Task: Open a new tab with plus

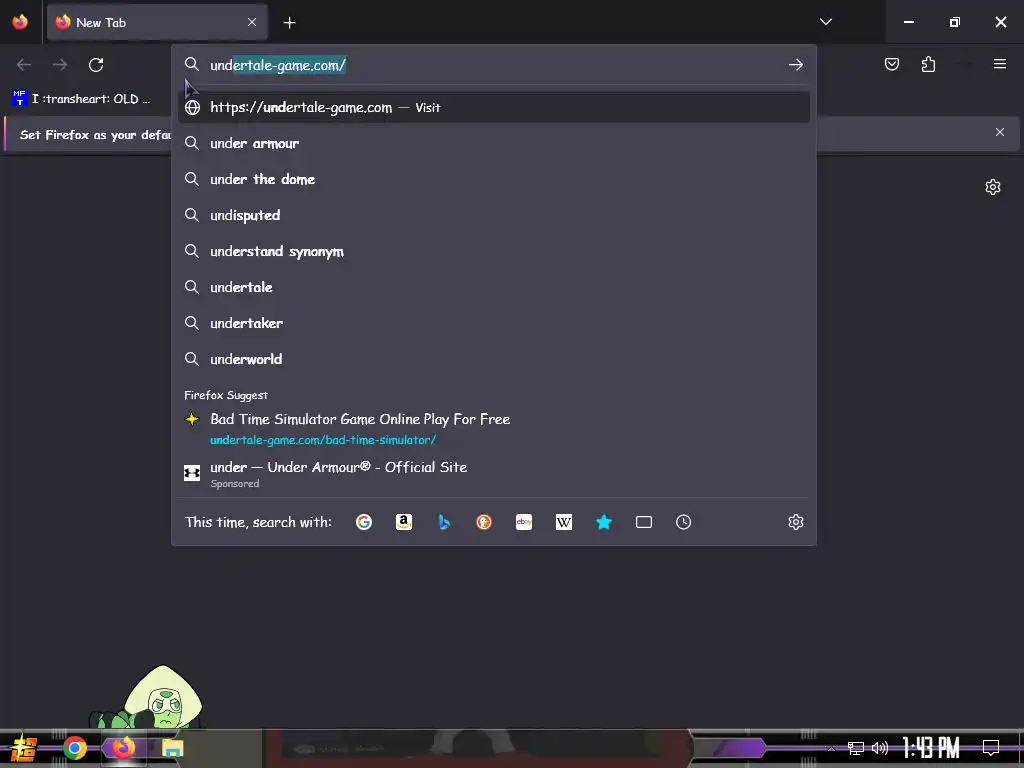Action: pos(289,23)
